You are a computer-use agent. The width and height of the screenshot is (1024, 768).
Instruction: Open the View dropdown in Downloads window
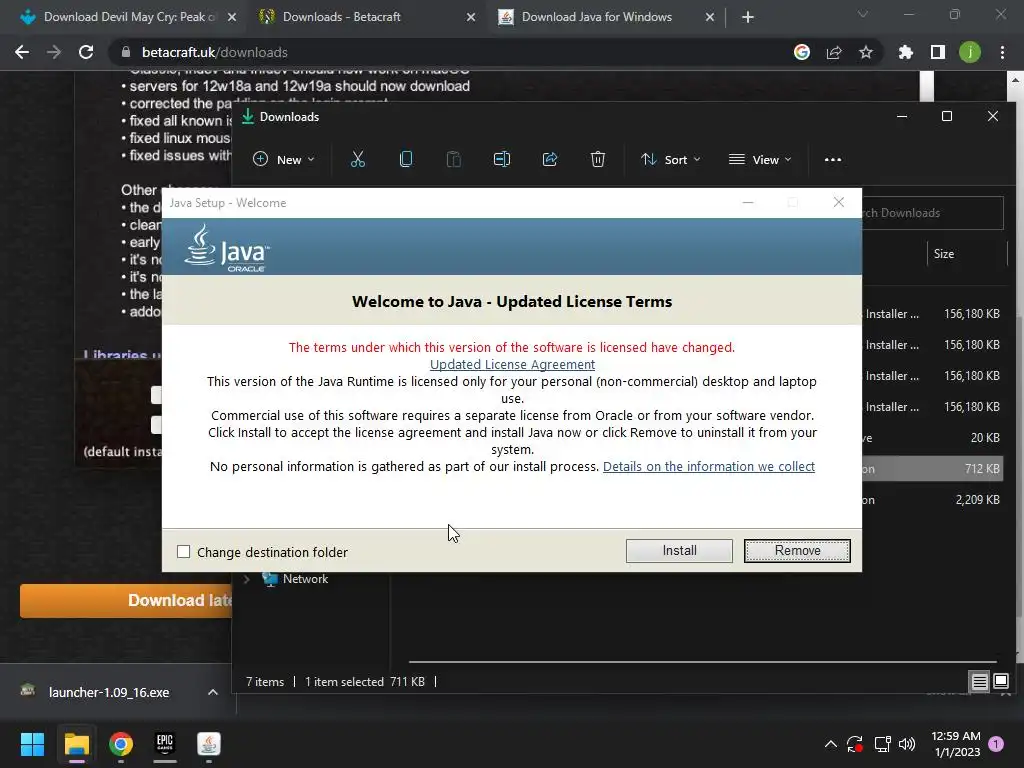click(760, 159)
